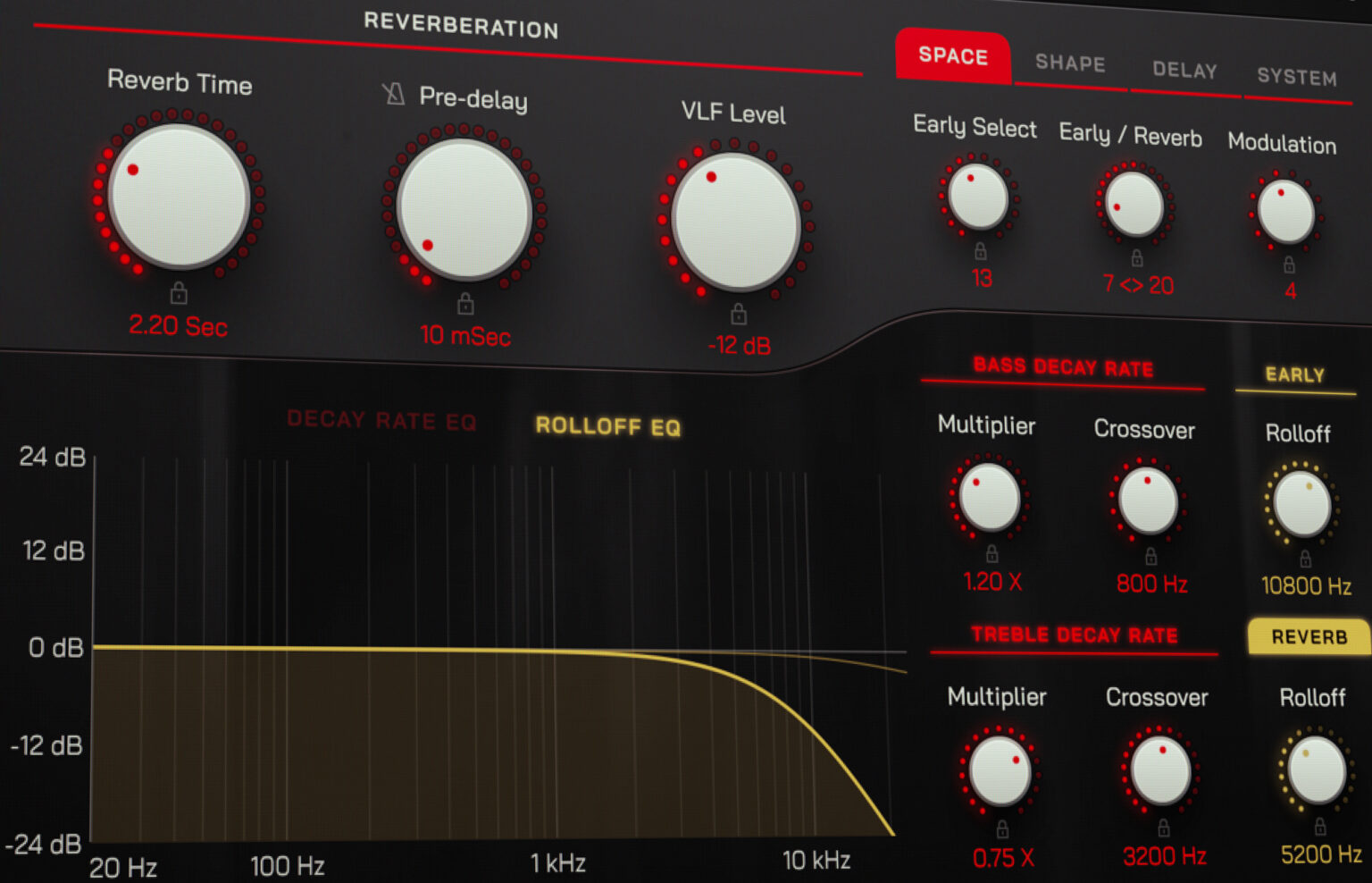Show the DECAY RATE EQ curve view
The image size is (1372, 883).
tap(382, 420)
